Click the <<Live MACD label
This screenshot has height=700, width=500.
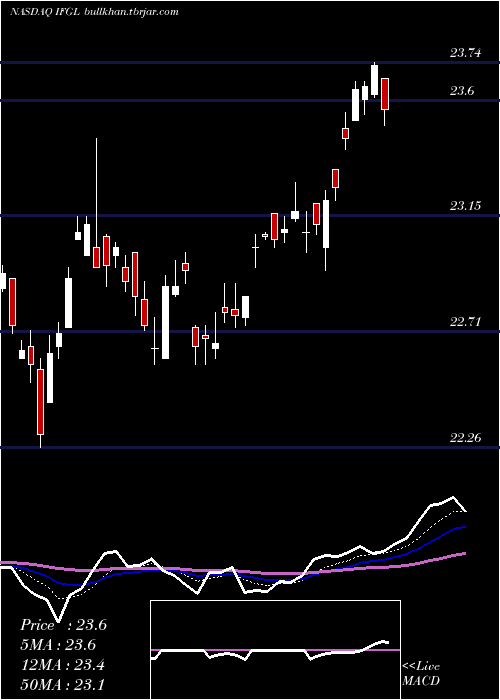coord(421,673)
